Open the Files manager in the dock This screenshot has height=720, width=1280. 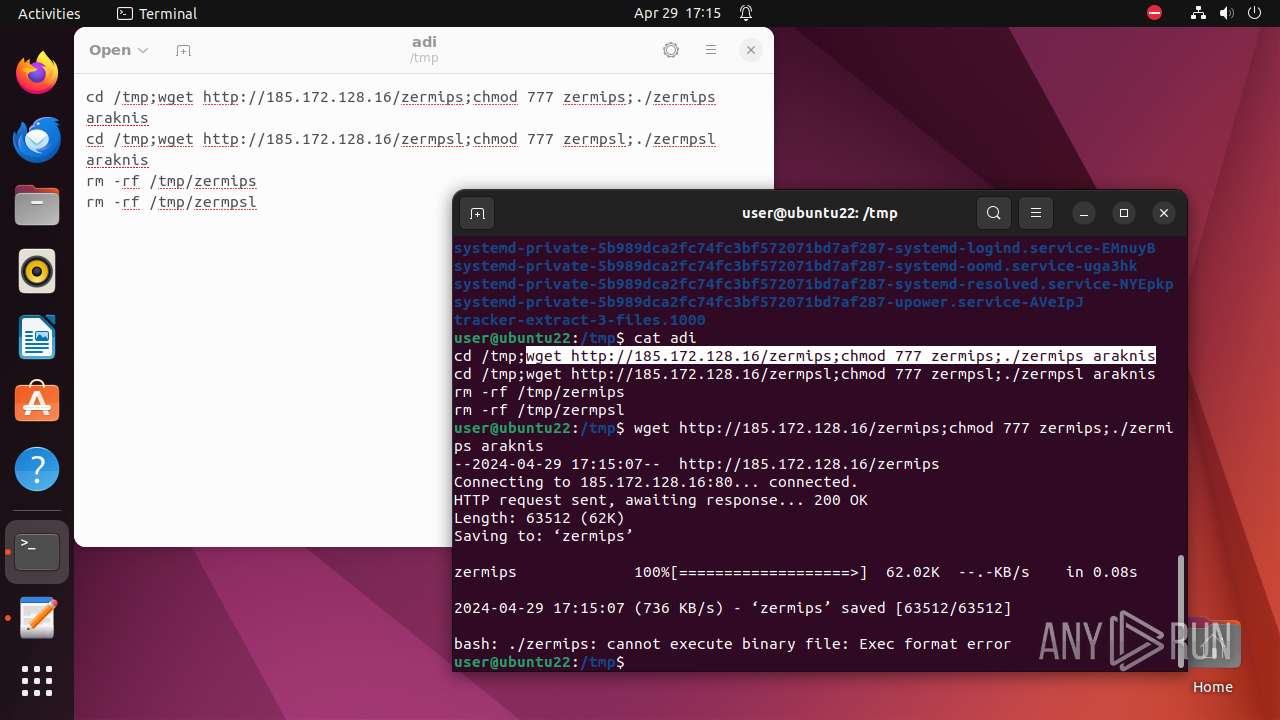click(x=37, y=205)
